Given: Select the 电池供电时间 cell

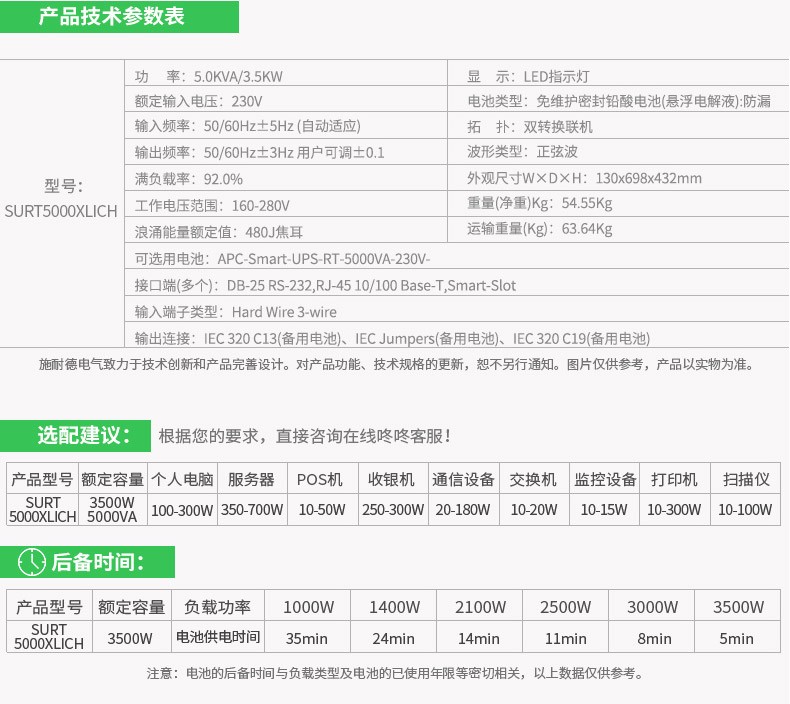Looking at the screenshot, I should [218, 638].
